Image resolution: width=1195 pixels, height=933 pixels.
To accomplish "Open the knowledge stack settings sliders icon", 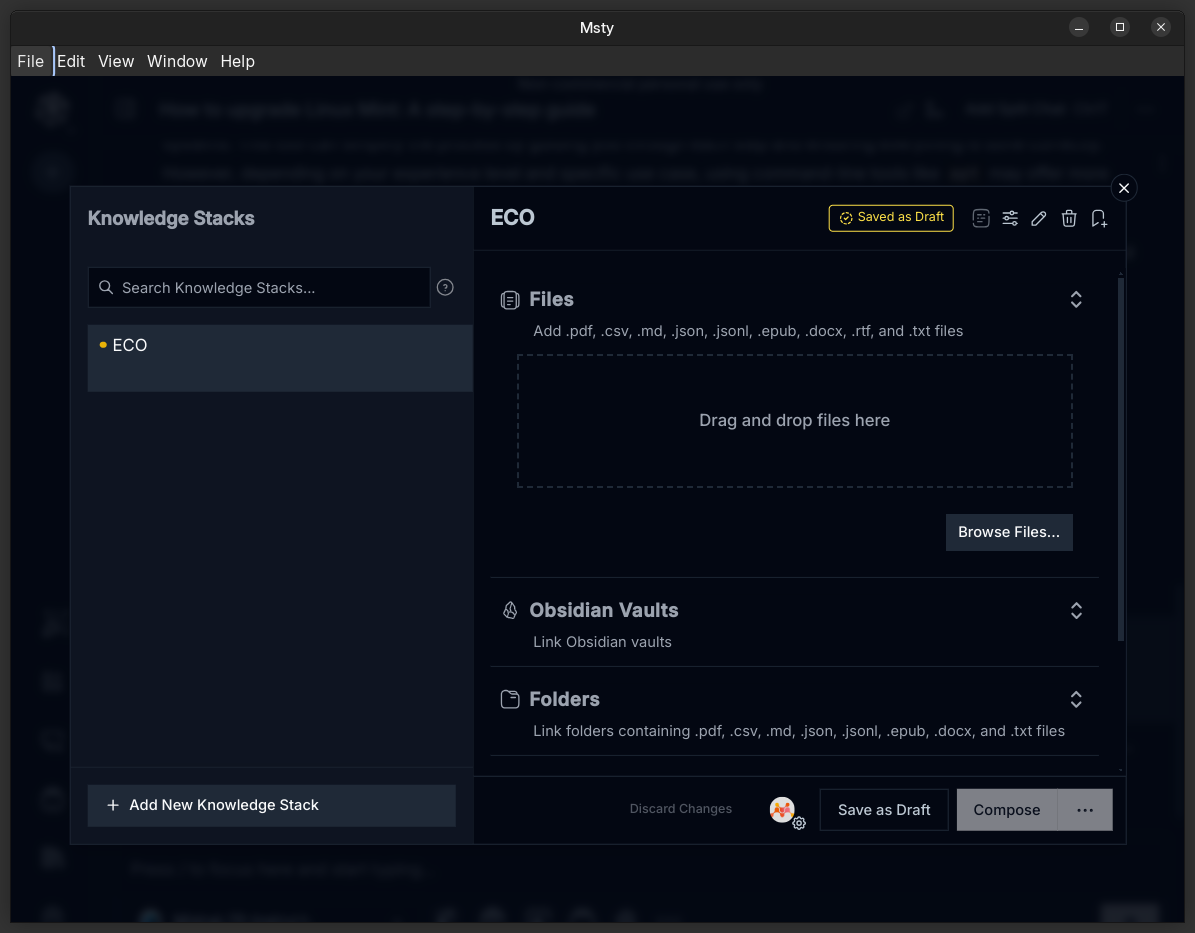I will (1010, 218).
